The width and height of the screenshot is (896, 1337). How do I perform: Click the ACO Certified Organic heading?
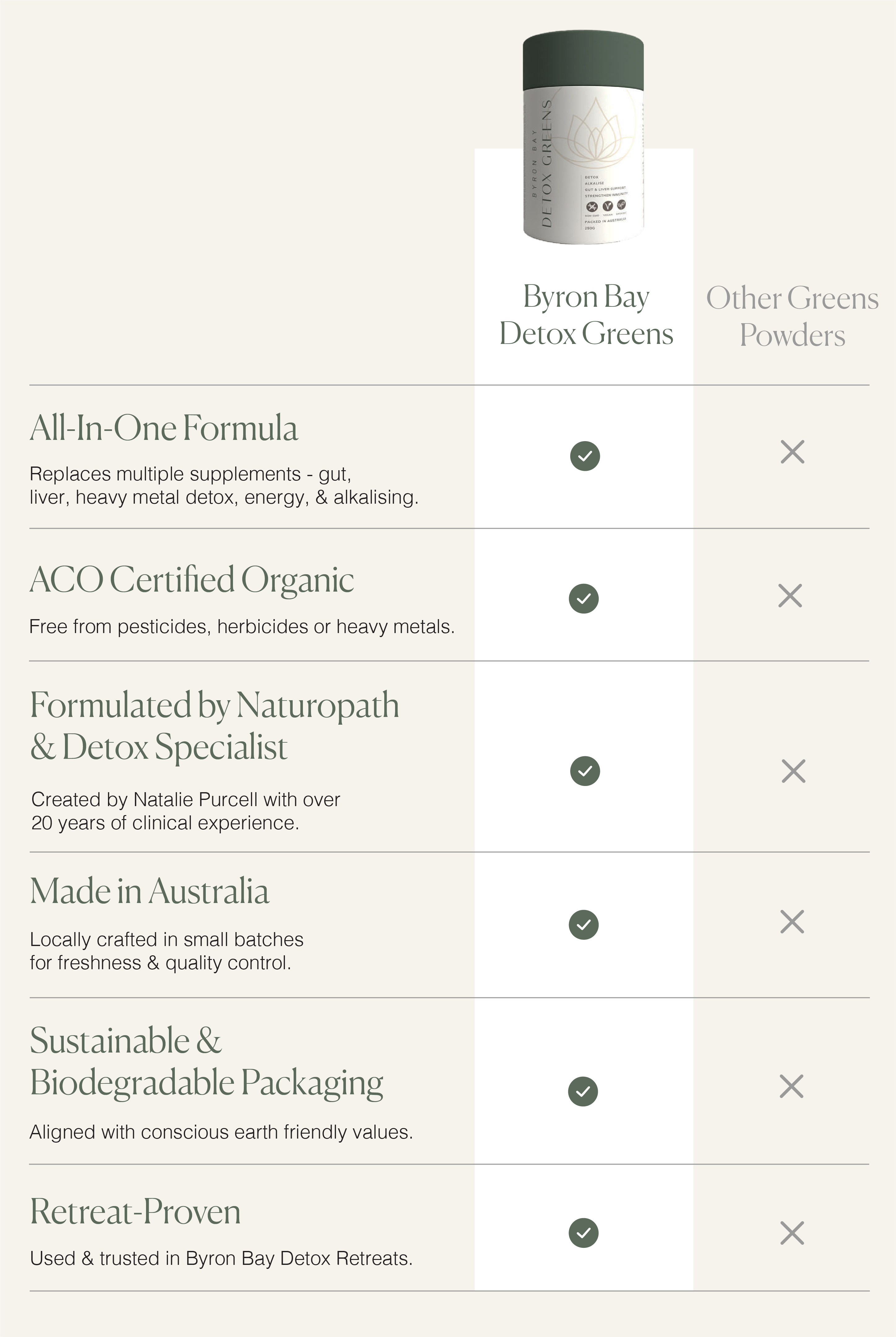pos(192,580)
